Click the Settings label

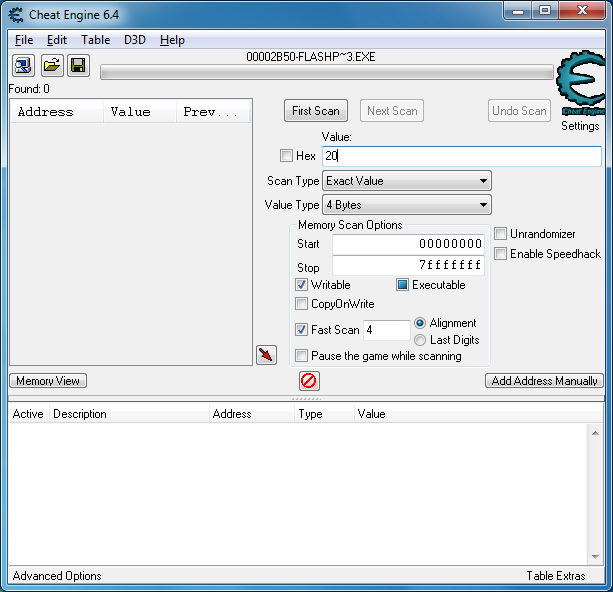click(580, 126)
